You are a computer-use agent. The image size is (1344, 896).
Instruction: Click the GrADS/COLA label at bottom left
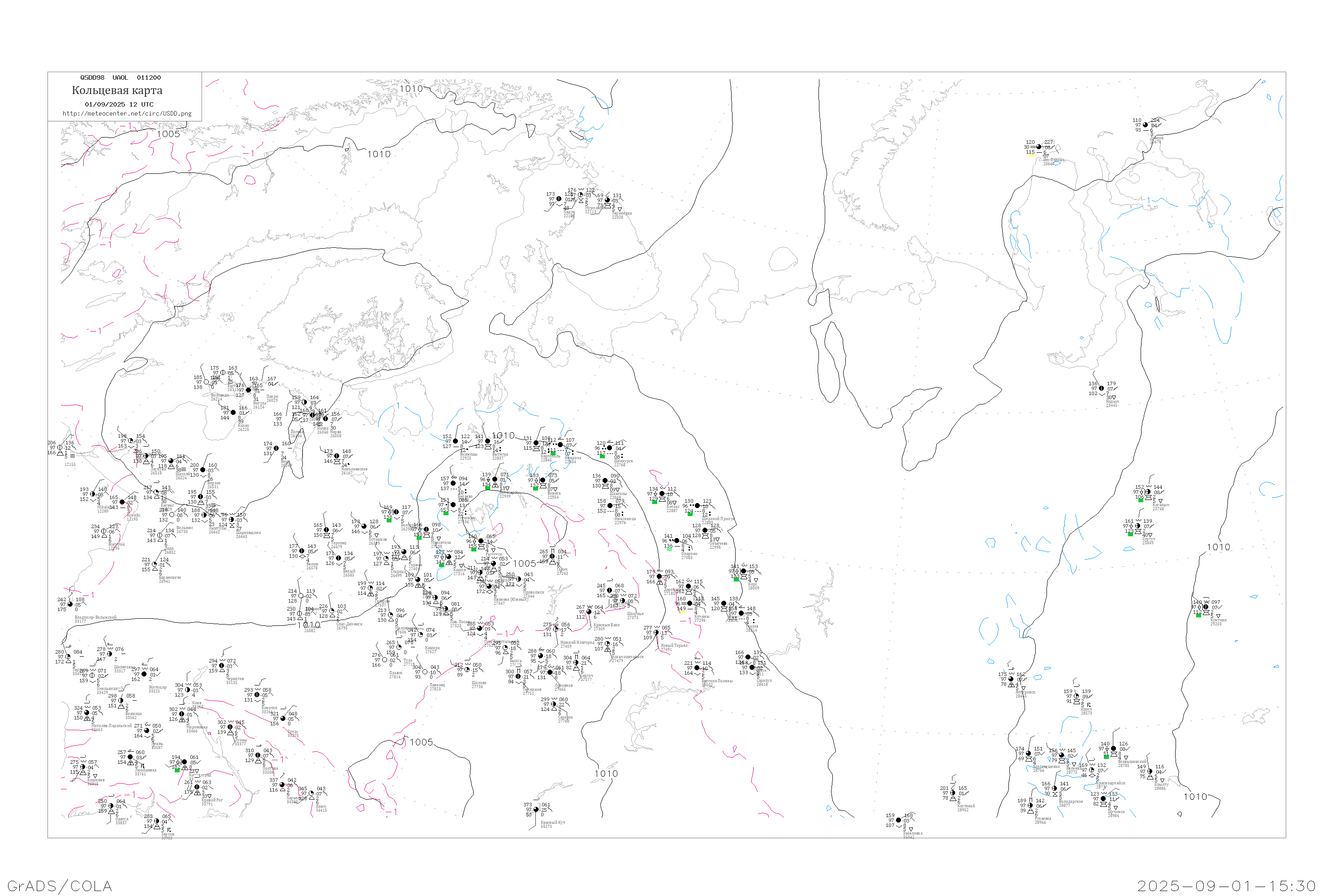(60, 886)
